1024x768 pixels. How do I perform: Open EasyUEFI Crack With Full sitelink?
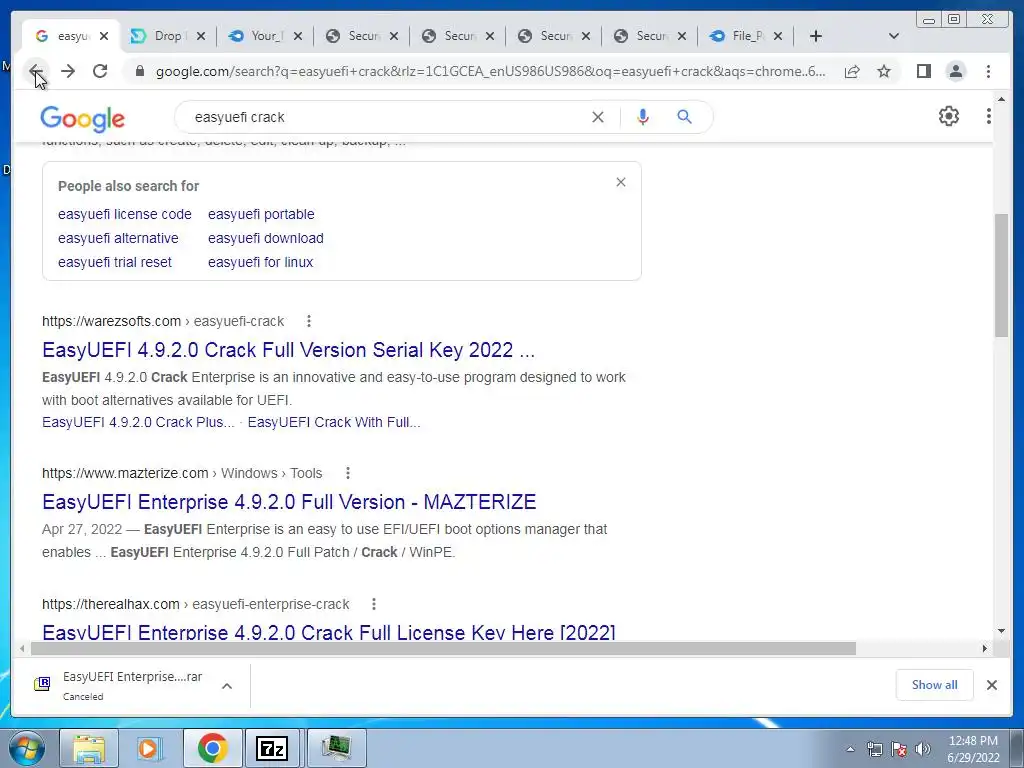click(x=334, y=423)
